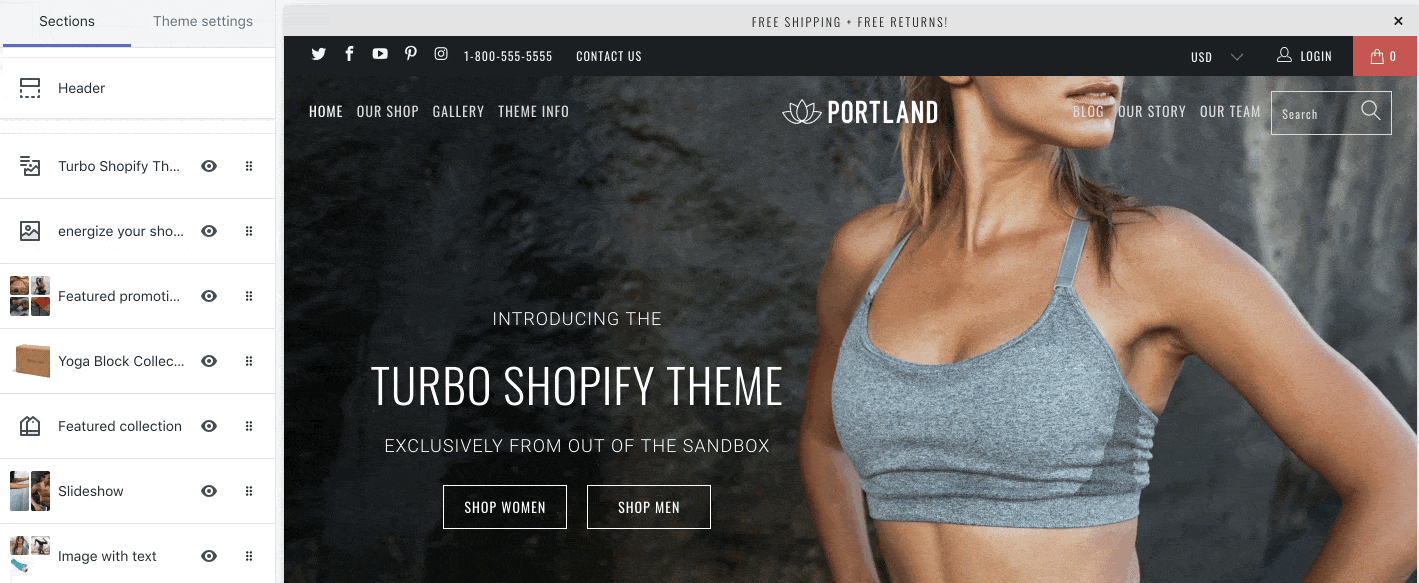Click the Shop Men button
Viewport: 1419px width, 583px height.
point(649,507)
